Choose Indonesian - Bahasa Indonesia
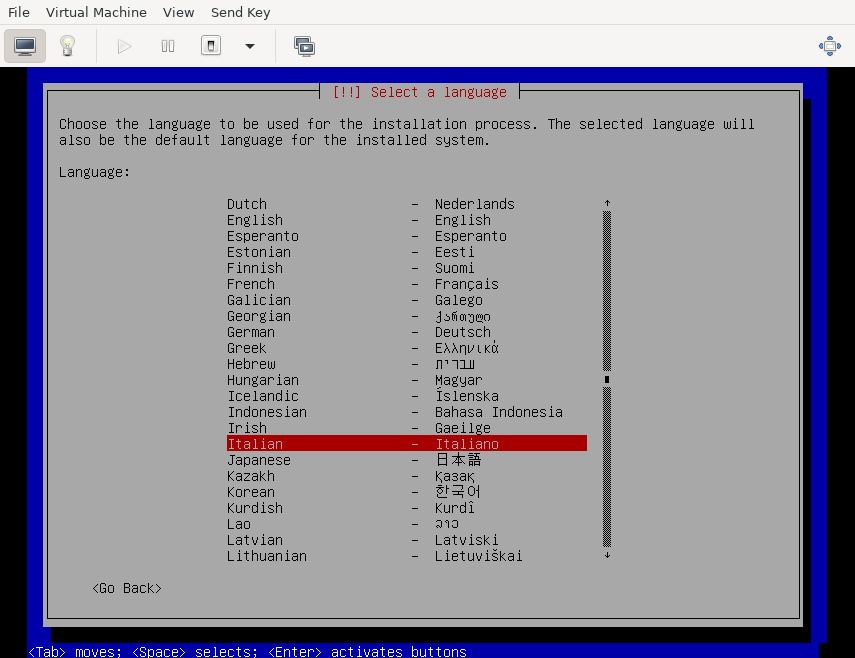Viewport: 855px width, 658px height. pos(407,412)
